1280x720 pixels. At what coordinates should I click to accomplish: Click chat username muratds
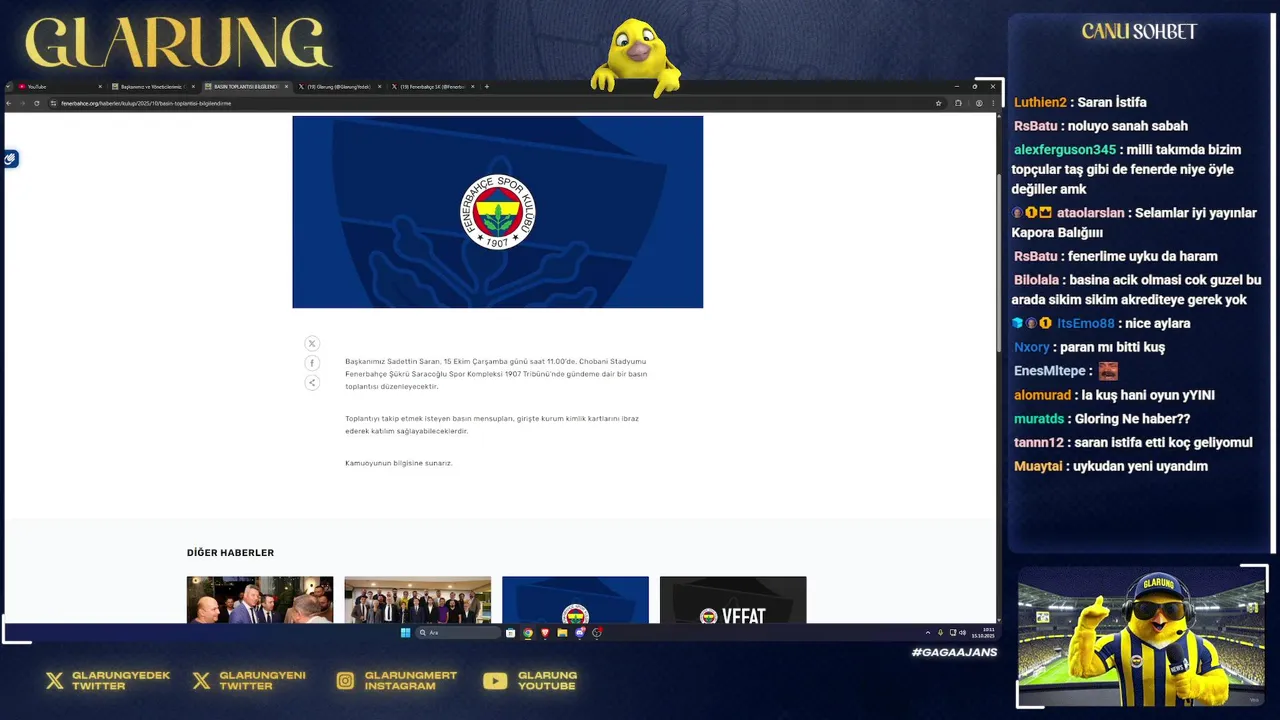click(x=1039, y=419)
